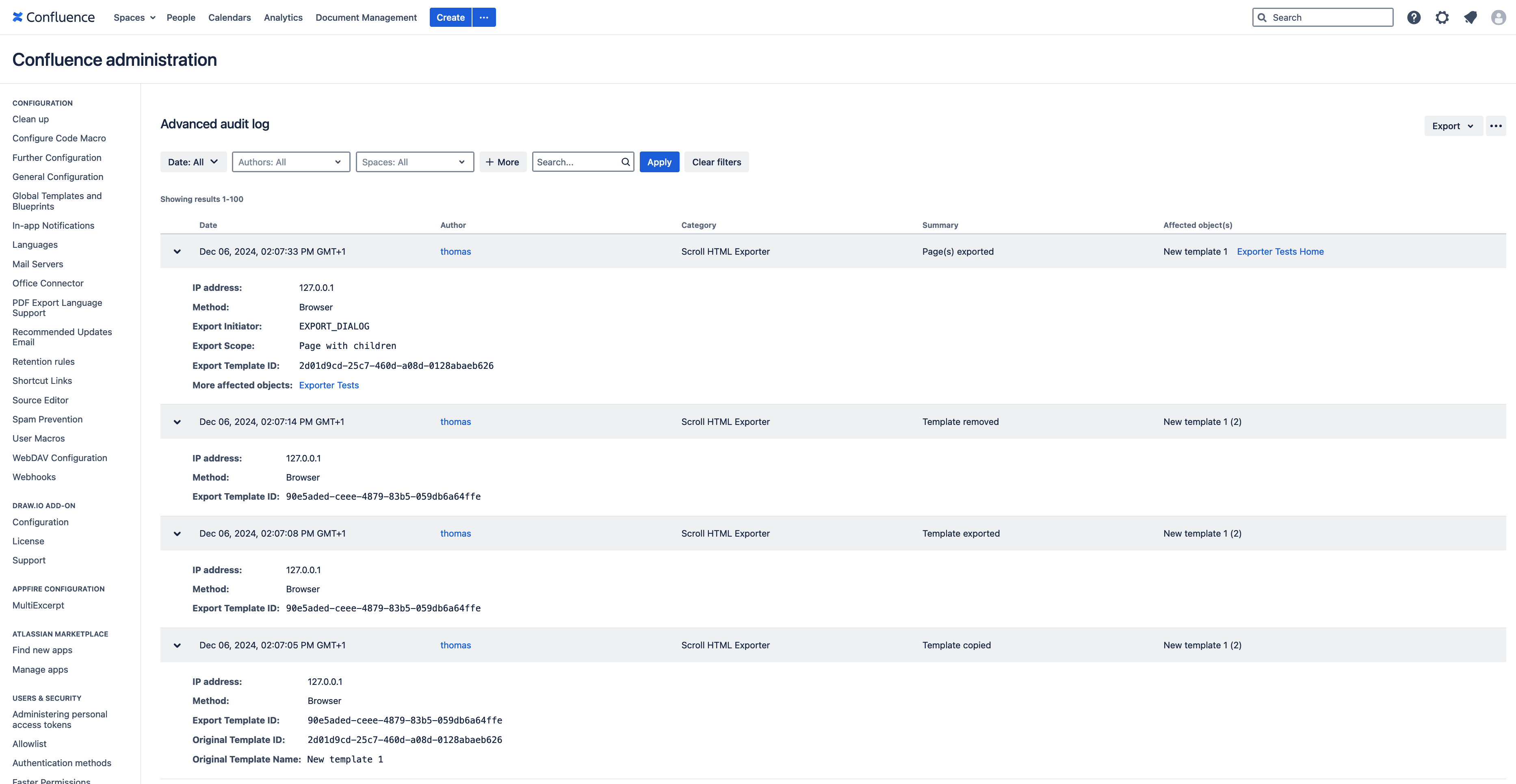Click the ellipsis button beside Create
Image resolution: width=1516 pixels, height=784 pixels.
pos(484,17)
